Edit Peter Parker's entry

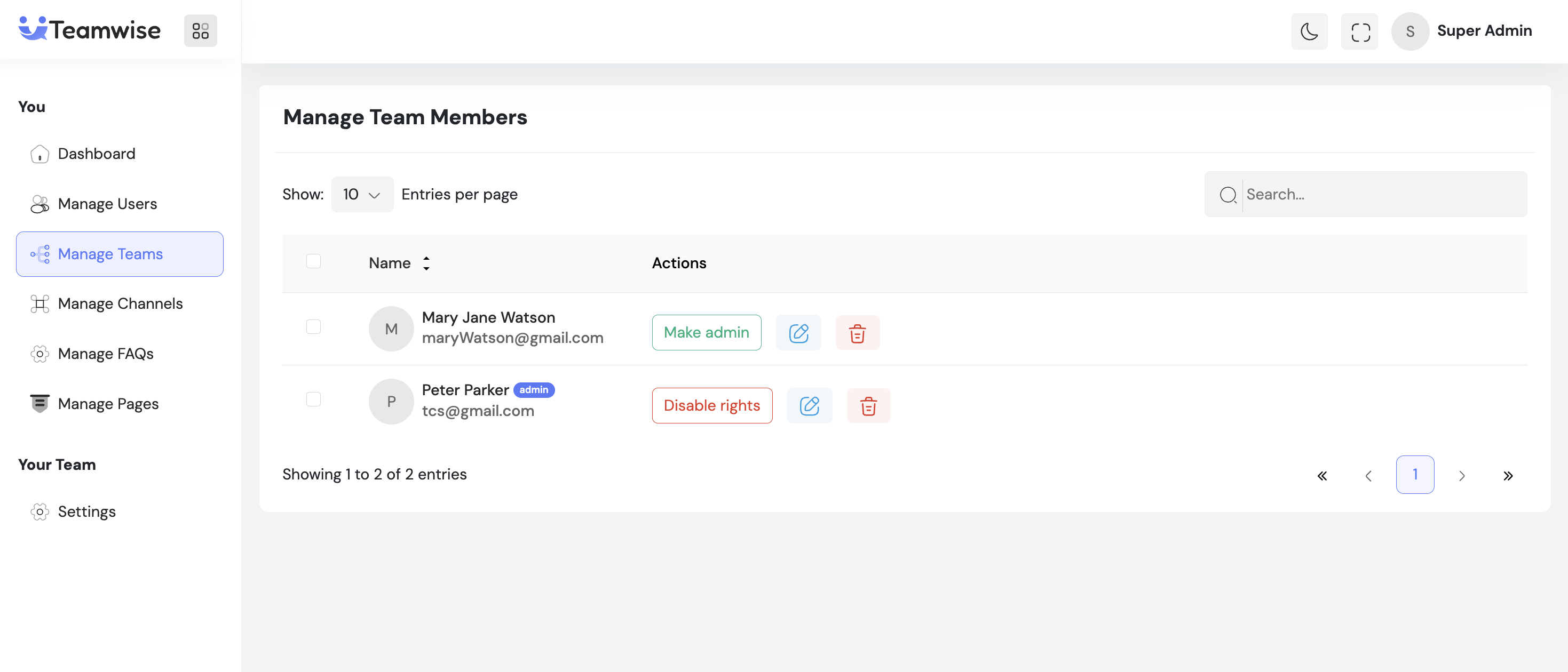tap(809, 406)
